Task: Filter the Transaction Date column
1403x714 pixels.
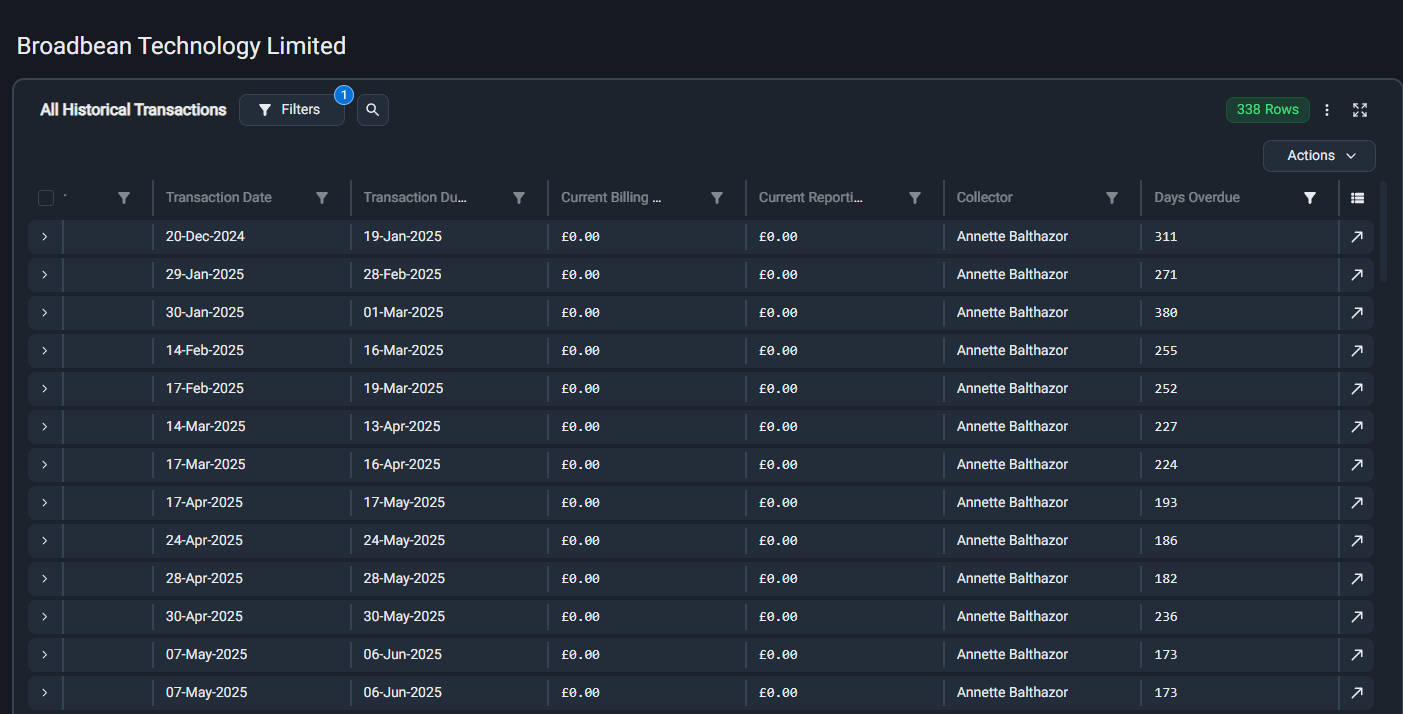Action: 322,198
